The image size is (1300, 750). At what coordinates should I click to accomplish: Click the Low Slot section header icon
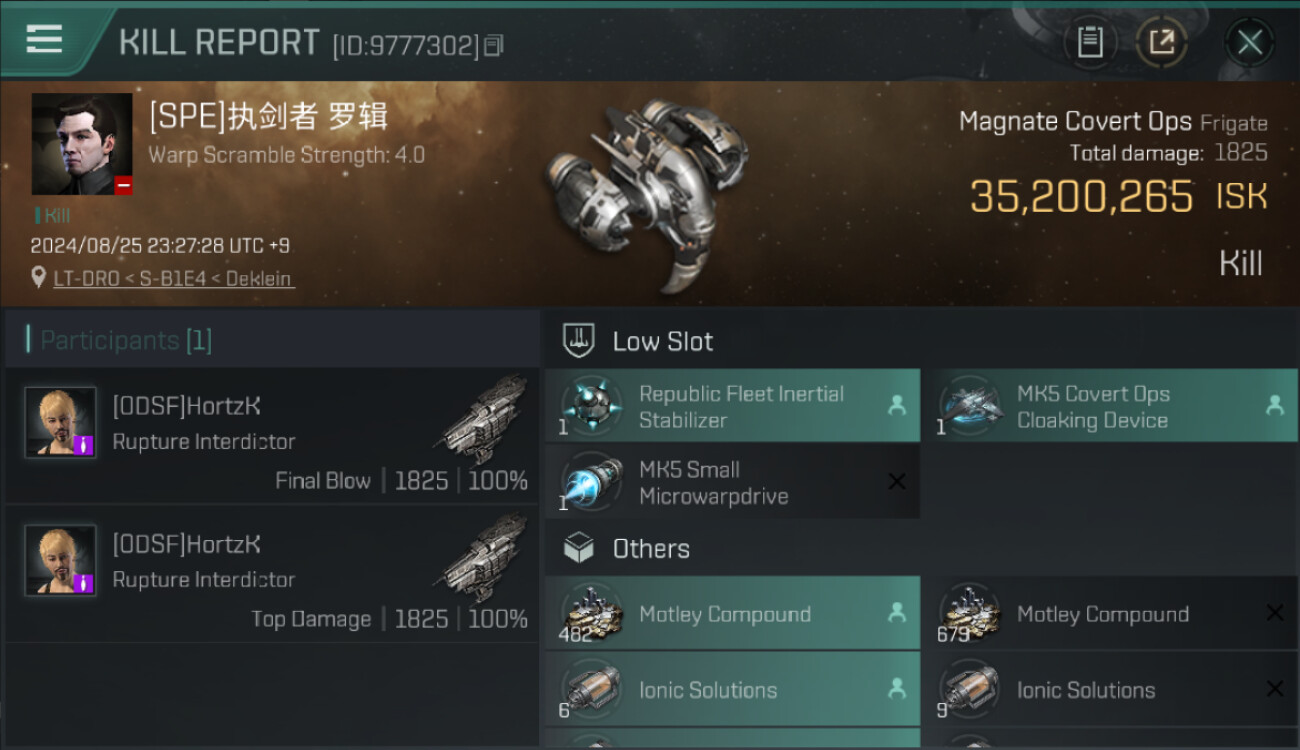(578, 340)
